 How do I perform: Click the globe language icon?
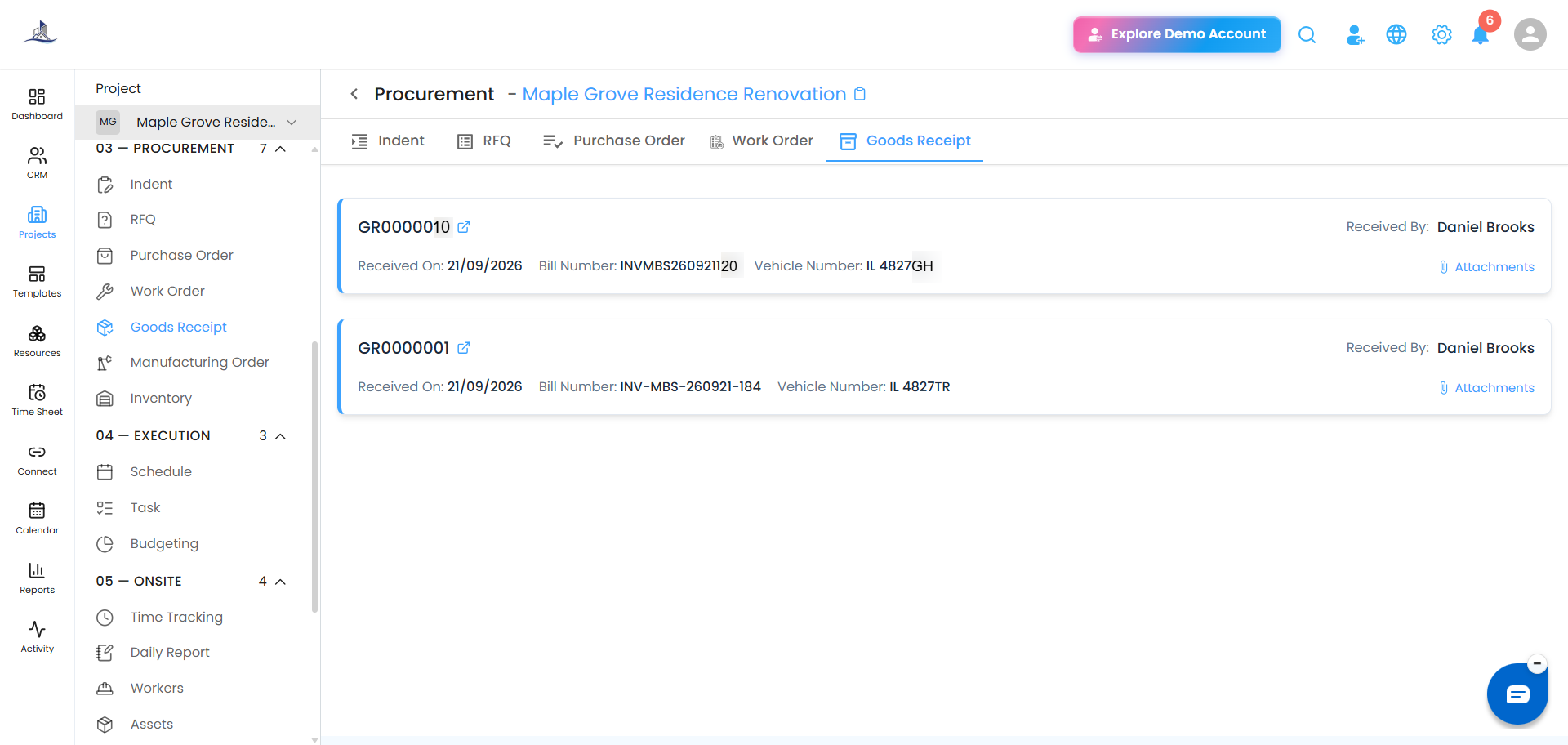pyautogui.click(x=1396, y=34)
